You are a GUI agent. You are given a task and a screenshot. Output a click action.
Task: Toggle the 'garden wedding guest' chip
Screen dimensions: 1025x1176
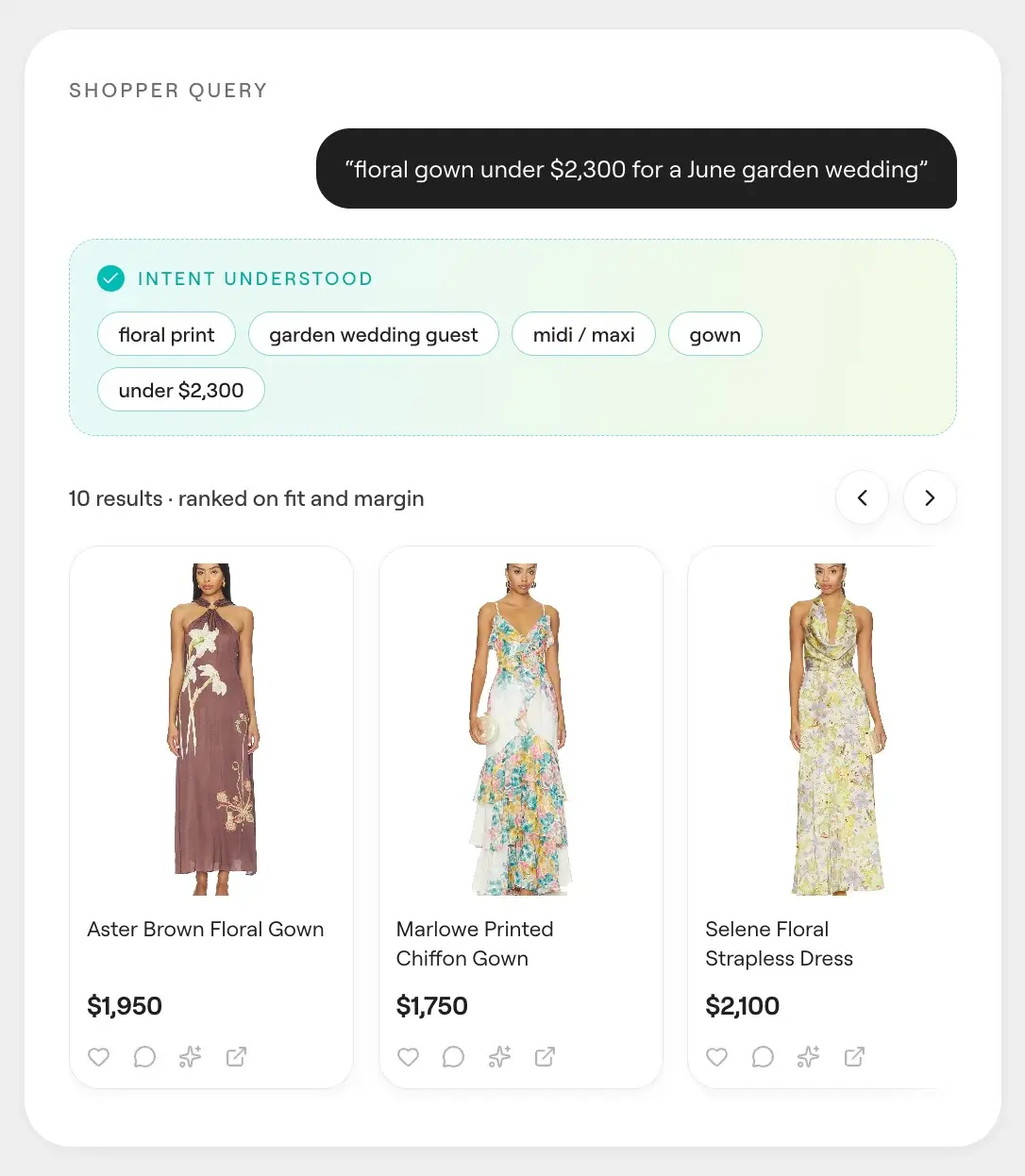point(374,334)
